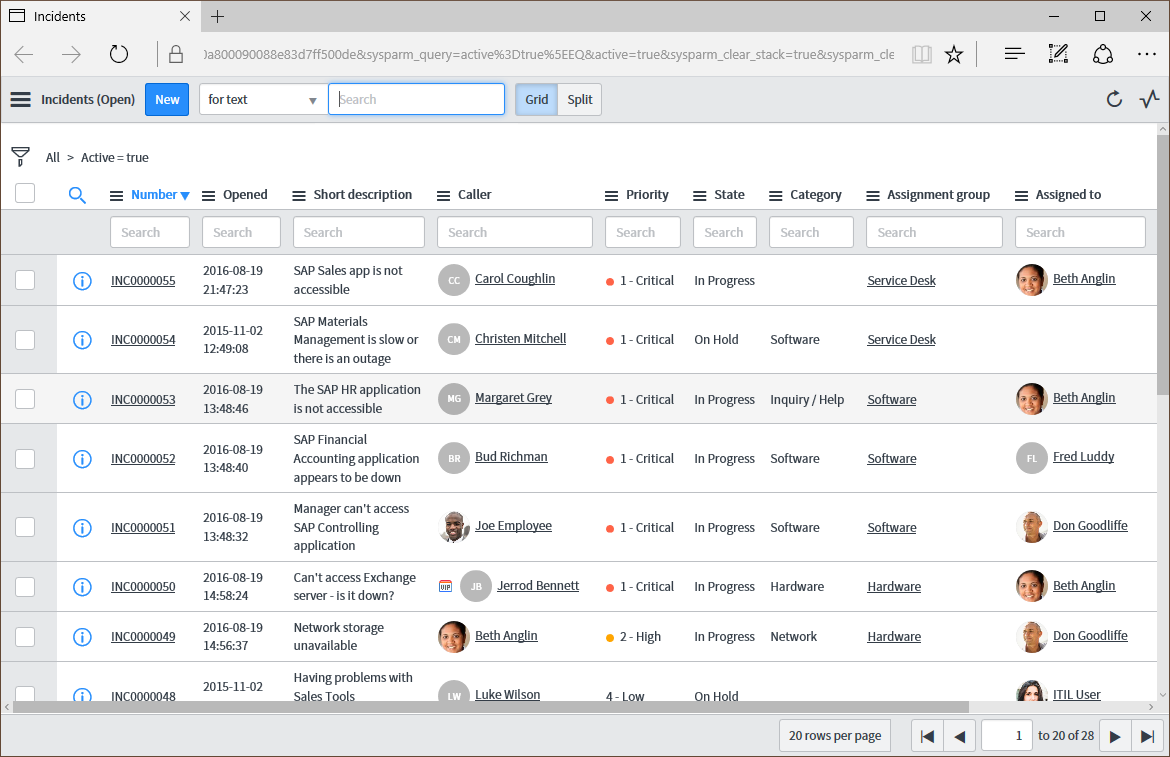Open the 'for text' search type dropdown
Image resolution: width=1170 pixels, height=757 pixels.
[262, 99]
